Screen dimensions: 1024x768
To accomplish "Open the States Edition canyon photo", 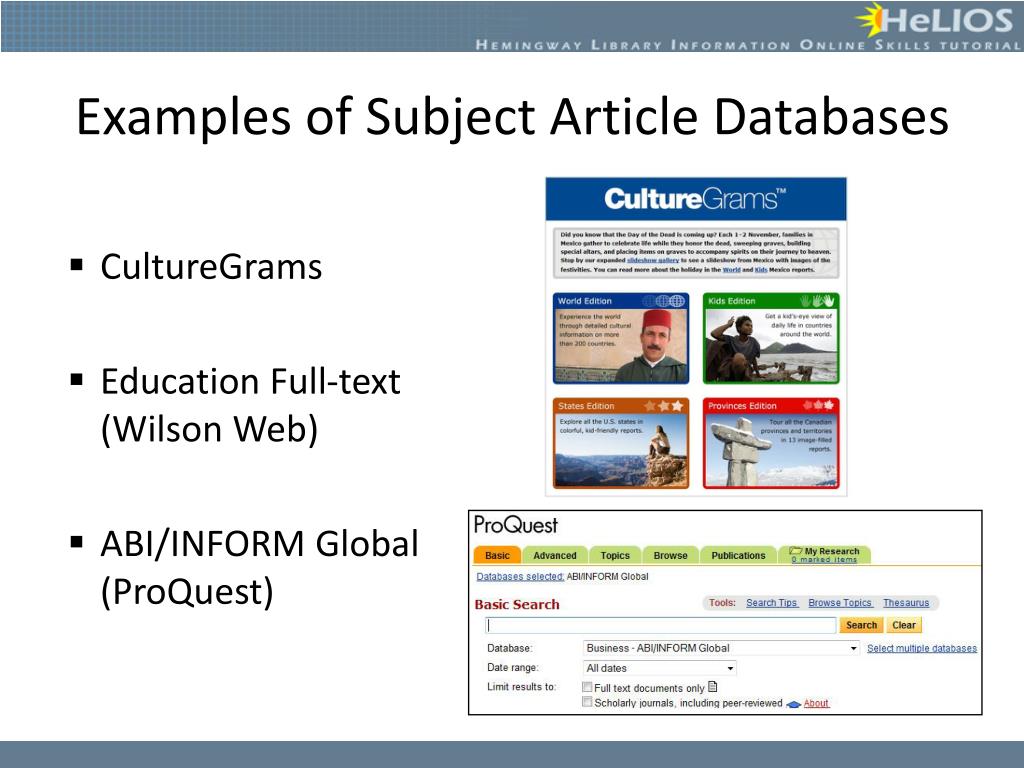I will tap(620, 450).
